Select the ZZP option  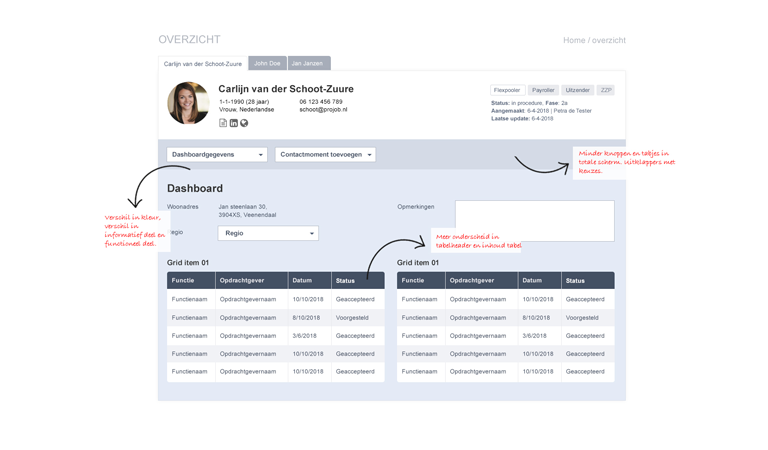(605, 90)
